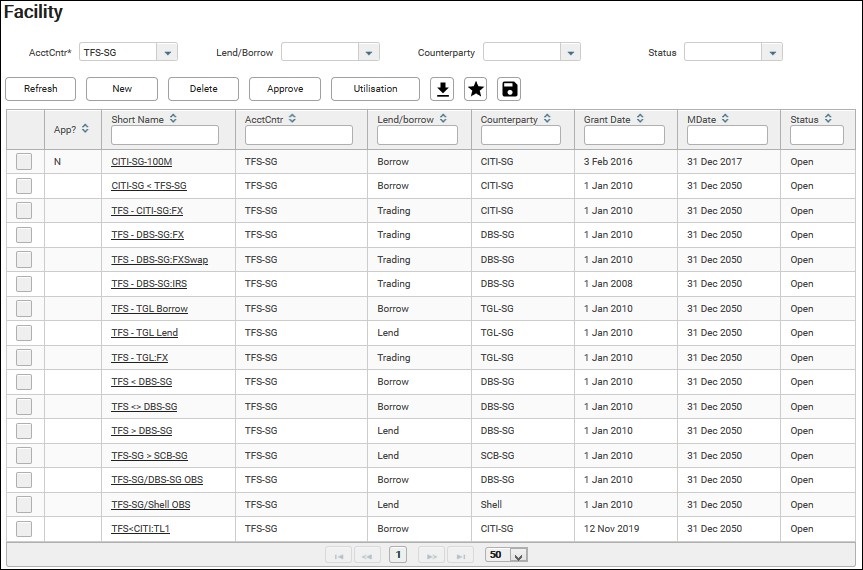Sort by App? column arrows
The image size is (863, 570).
pyautogui.click(x=85, y=128)
